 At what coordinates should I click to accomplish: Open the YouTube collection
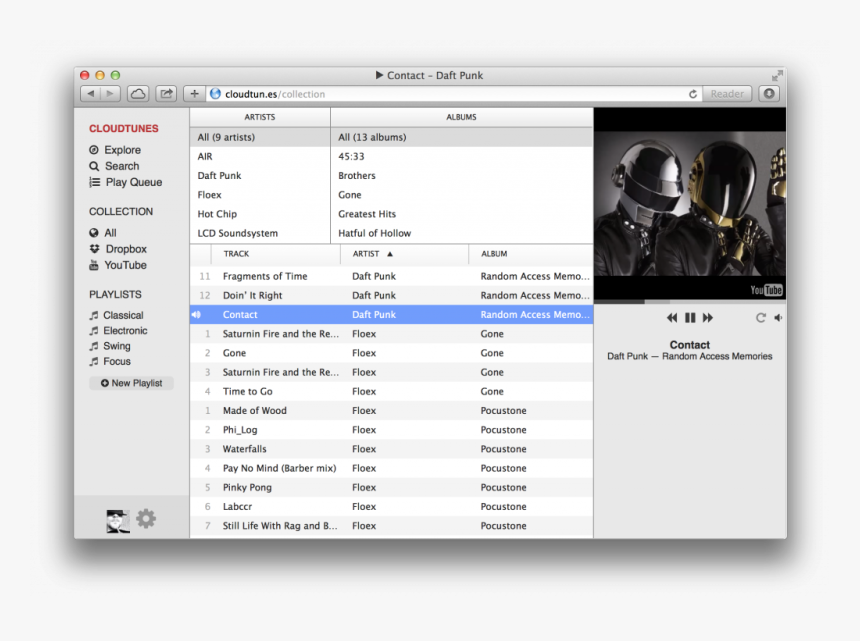pyautogui.click(x=118, y=265)
